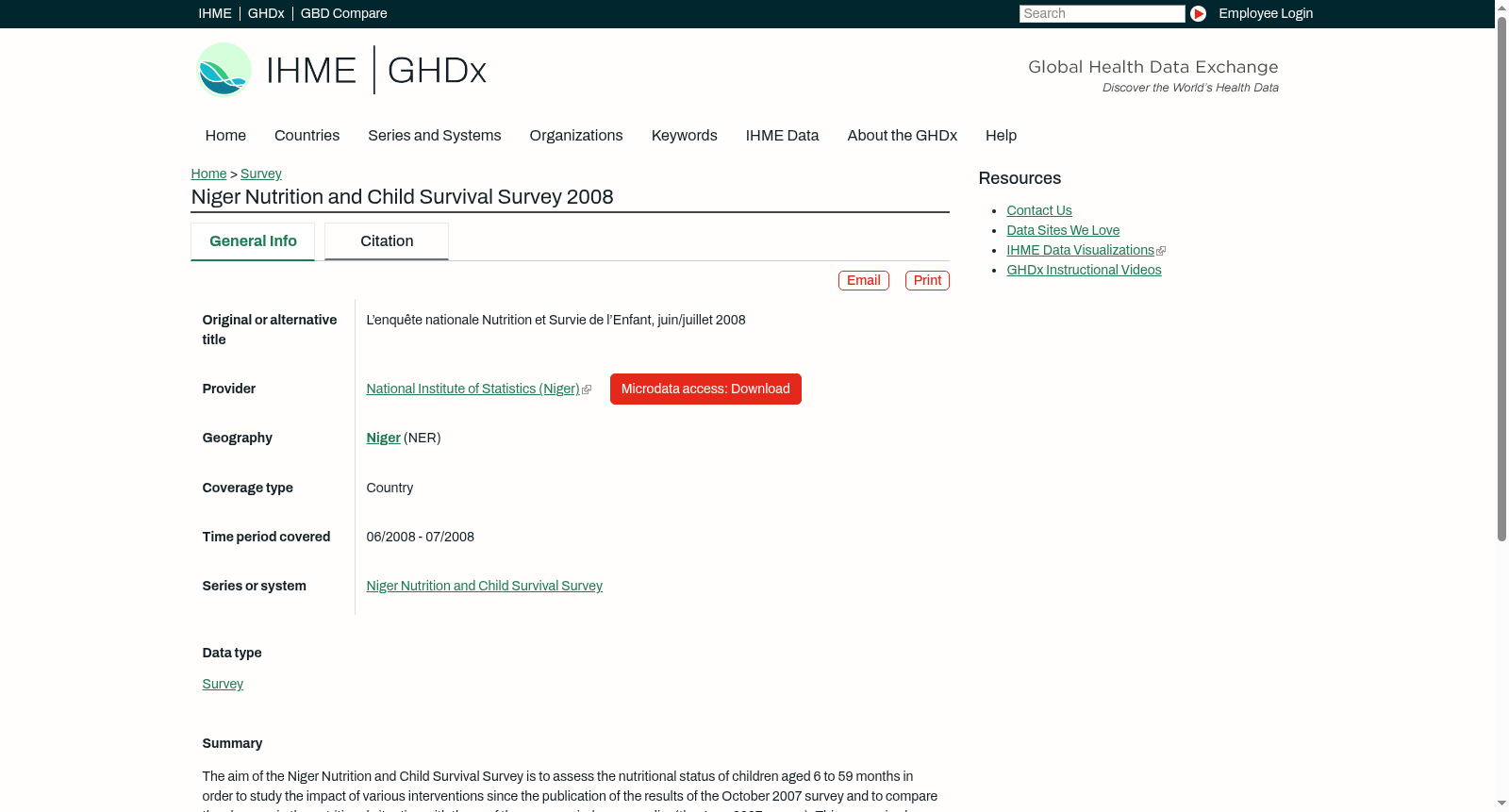Open the Help menu item

(x=1002, y=136)
